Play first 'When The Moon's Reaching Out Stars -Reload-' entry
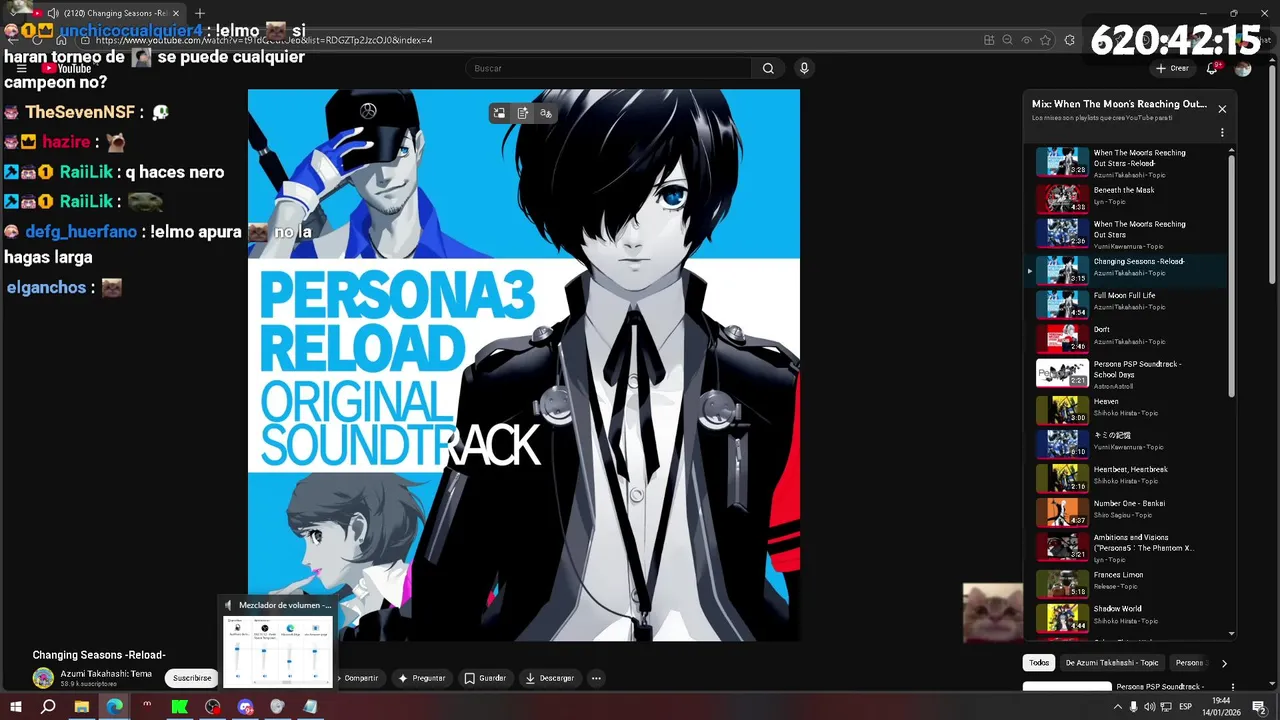Screen dimensions: 1280x720 (1125, 161)
